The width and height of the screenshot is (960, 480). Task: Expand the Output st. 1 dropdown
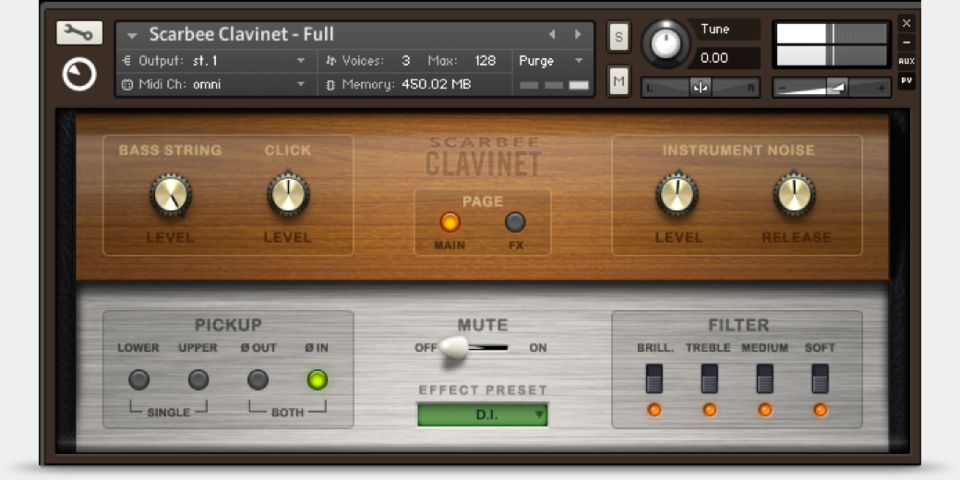coord(300,61)
